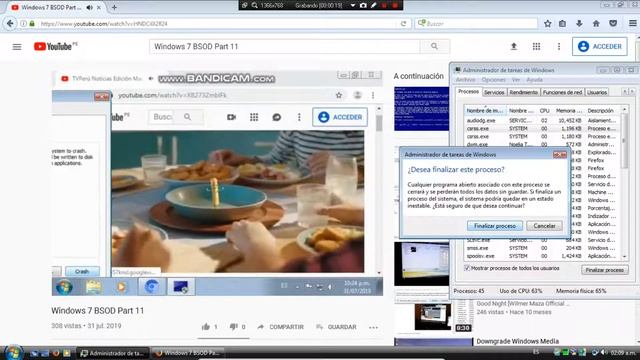Click the Task Manager tab scroll left arrow

[624, 92]
